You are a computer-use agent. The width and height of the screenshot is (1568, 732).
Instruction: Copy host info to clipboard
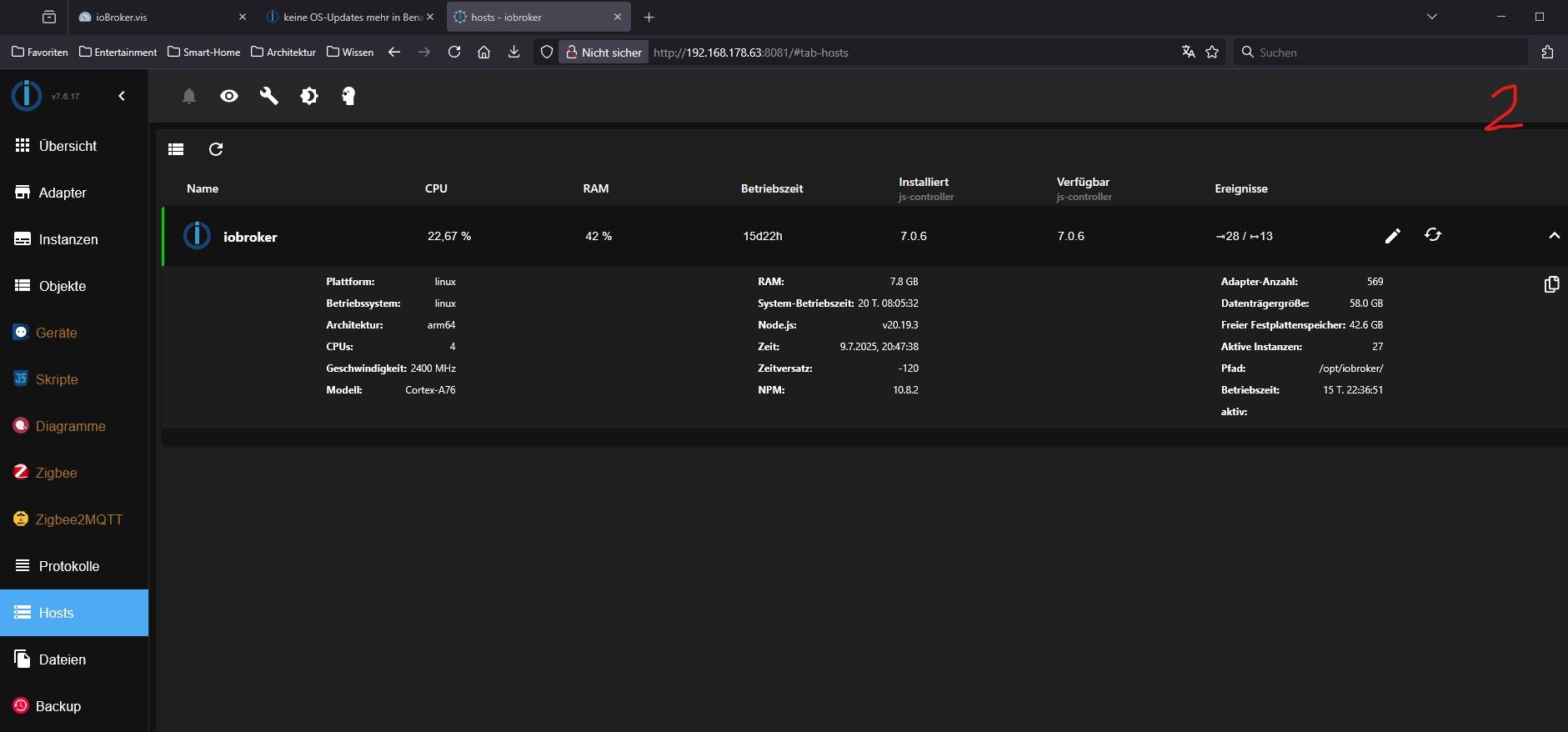click(x=1551, y=284)
